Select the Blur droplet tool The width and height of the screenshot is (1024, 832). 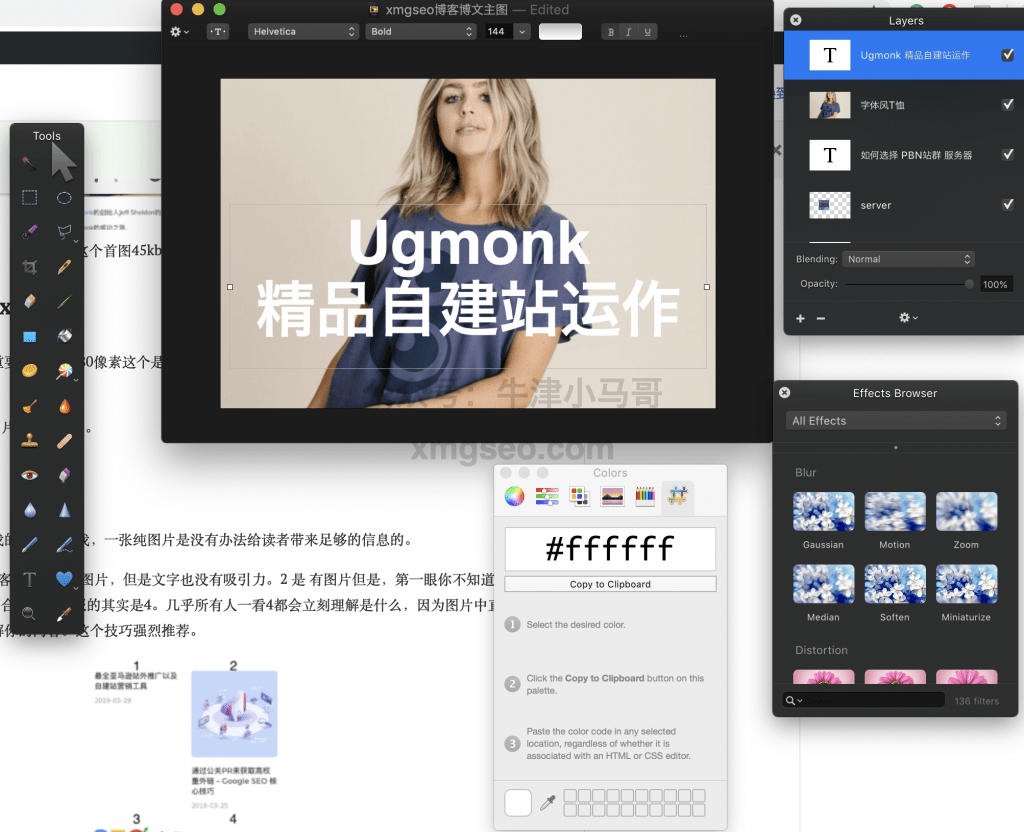click(x=29, y=509)
